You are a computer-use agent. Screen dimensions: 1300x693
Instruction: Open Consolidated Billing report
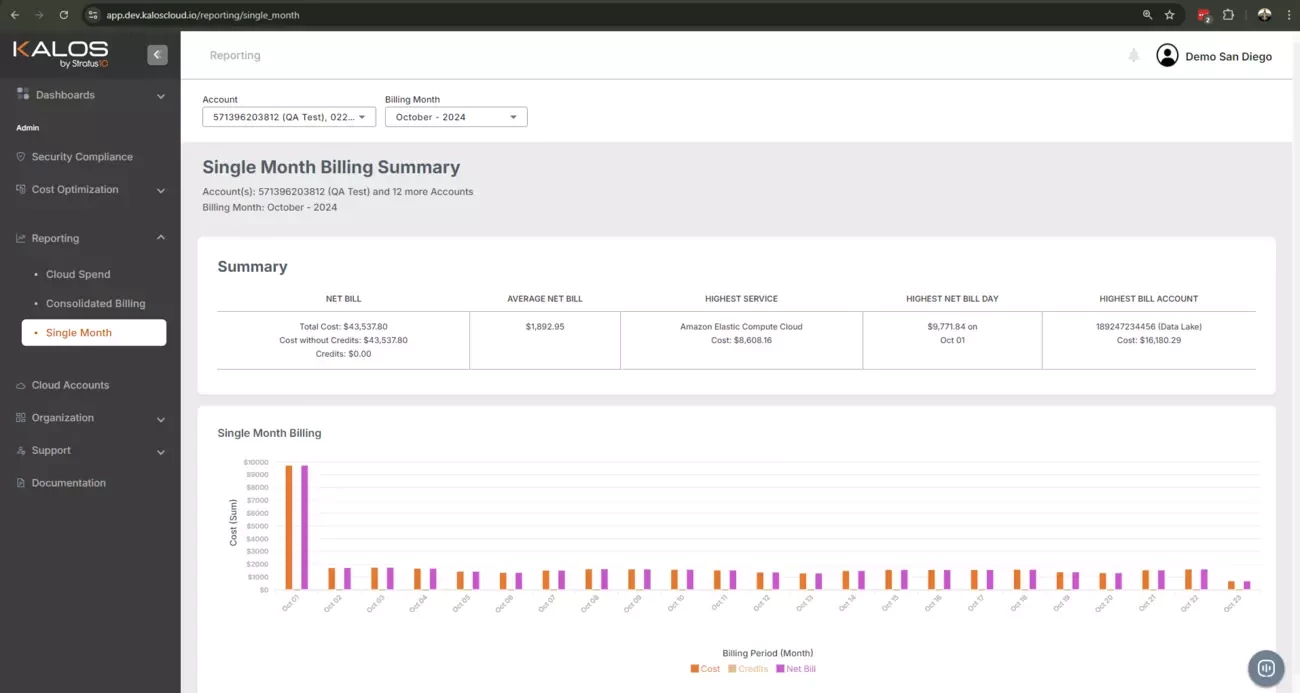coord(95,303)
